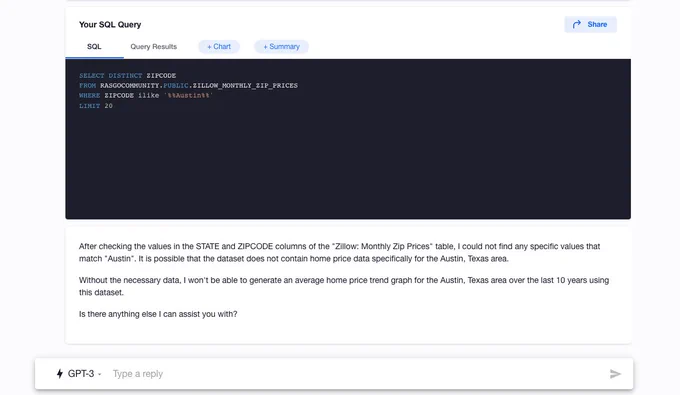Click the 'Without the necessary data' paragraph
This screenshot has width=680, height=395.
tap(343, 286)
